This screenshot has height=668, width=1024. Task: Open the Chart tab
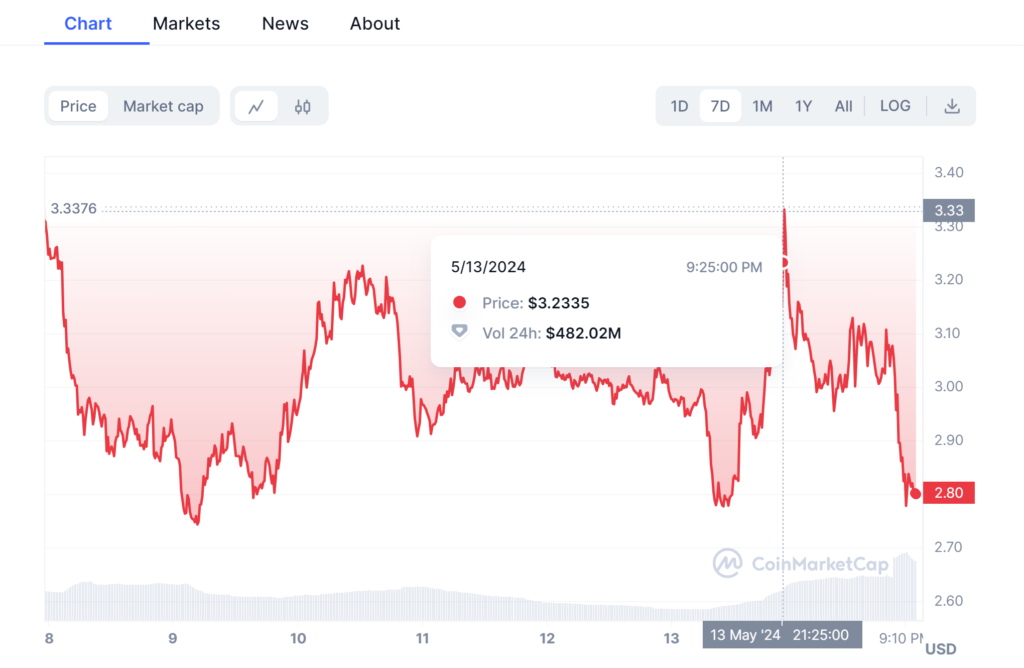pos(88,23)
